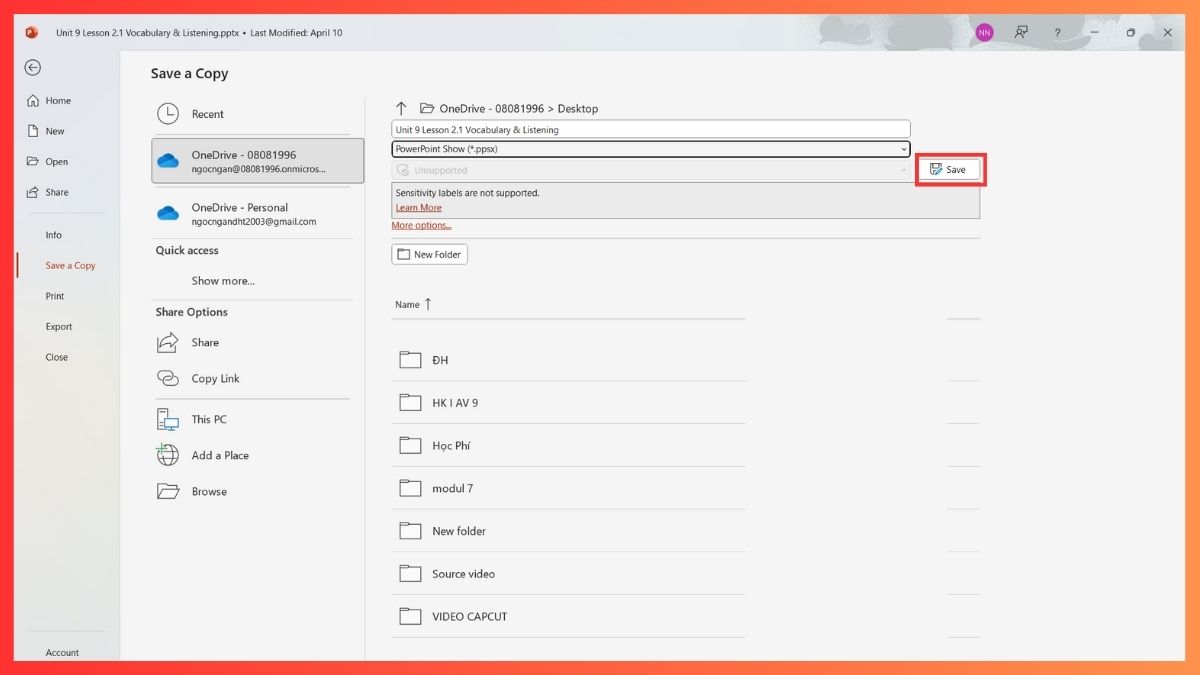Open the Learn More link
This screenshot has height=675, width=1200.
tap(418, 207)
